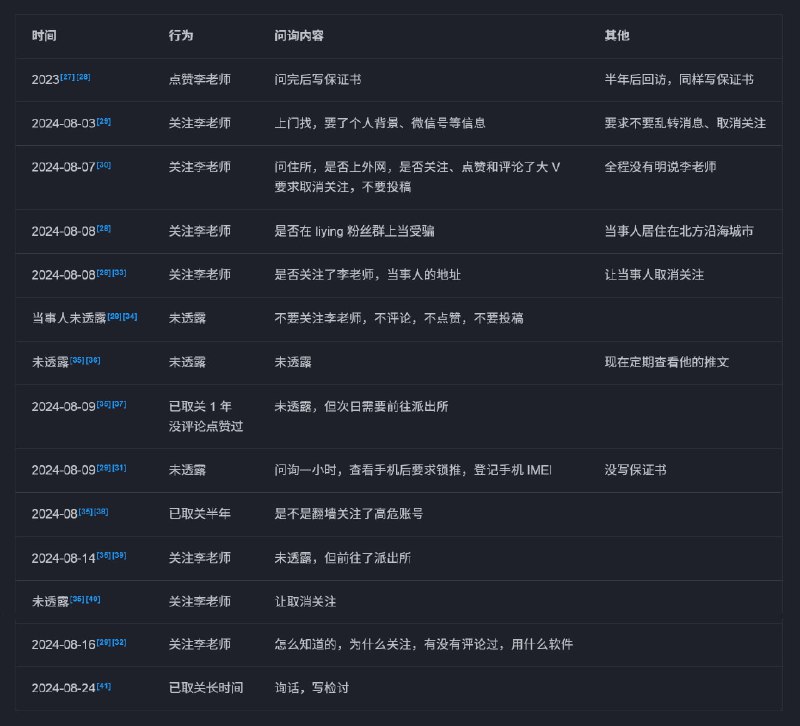Image resolution: width=800 pixels, height=726 pixels.
Task: Open footnote [38] beside 2024-08
Action: pyautogui.click(x=100, y=513)
